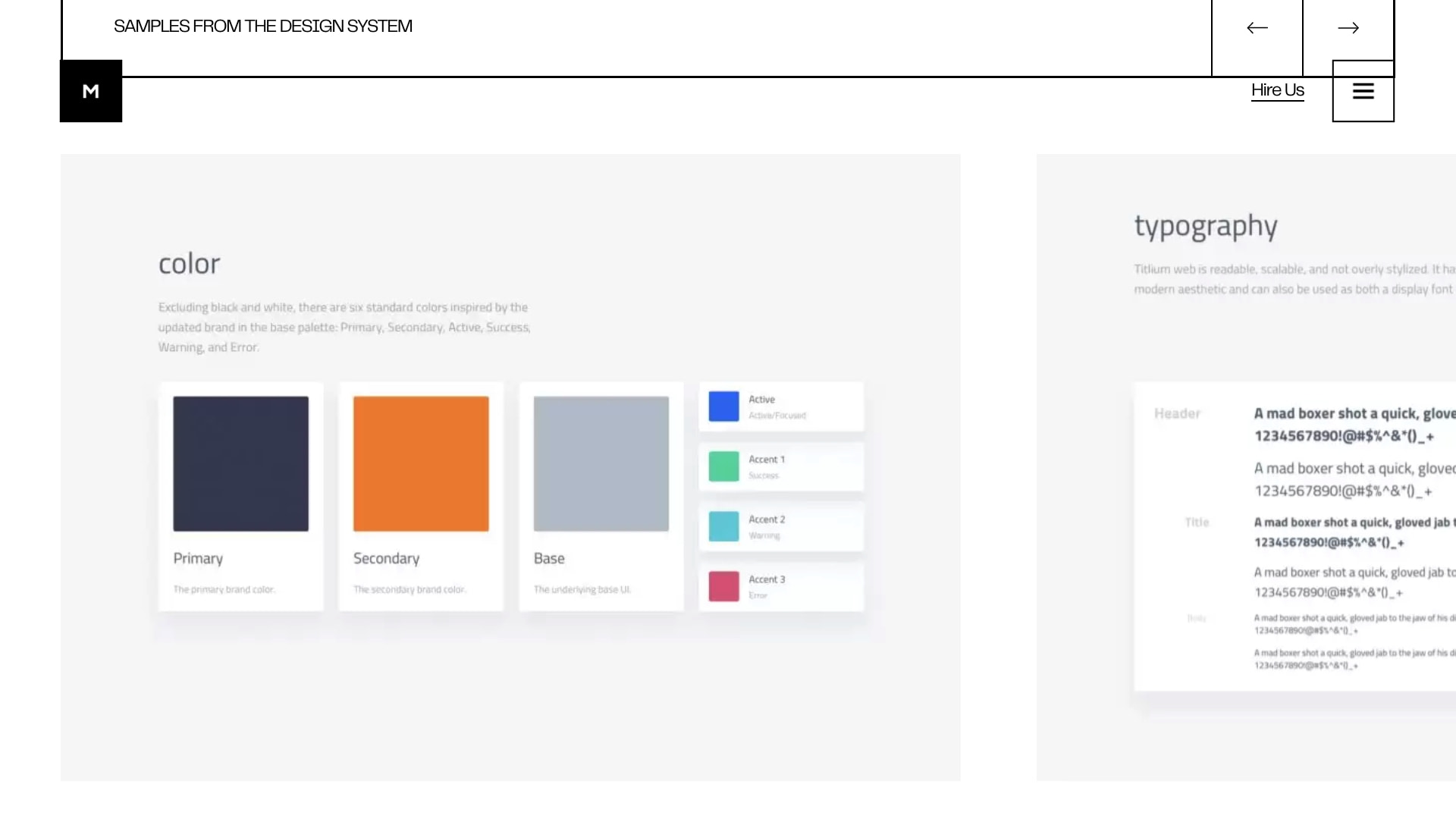This screenshot has width=1456, height=819.
Task: Click the 'SAMPLES FROM THE DESIGN SYSTEM' heading
Action: (263, 27)
